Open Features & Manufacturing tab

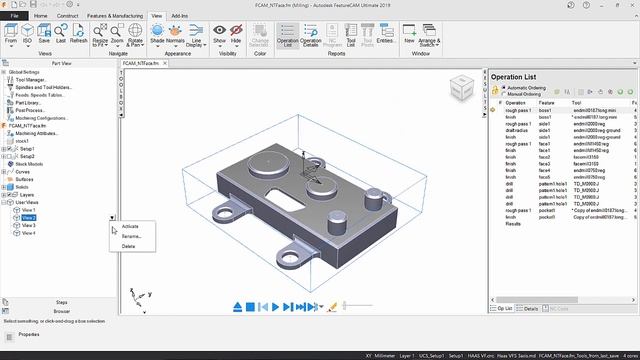click(115, 16)
